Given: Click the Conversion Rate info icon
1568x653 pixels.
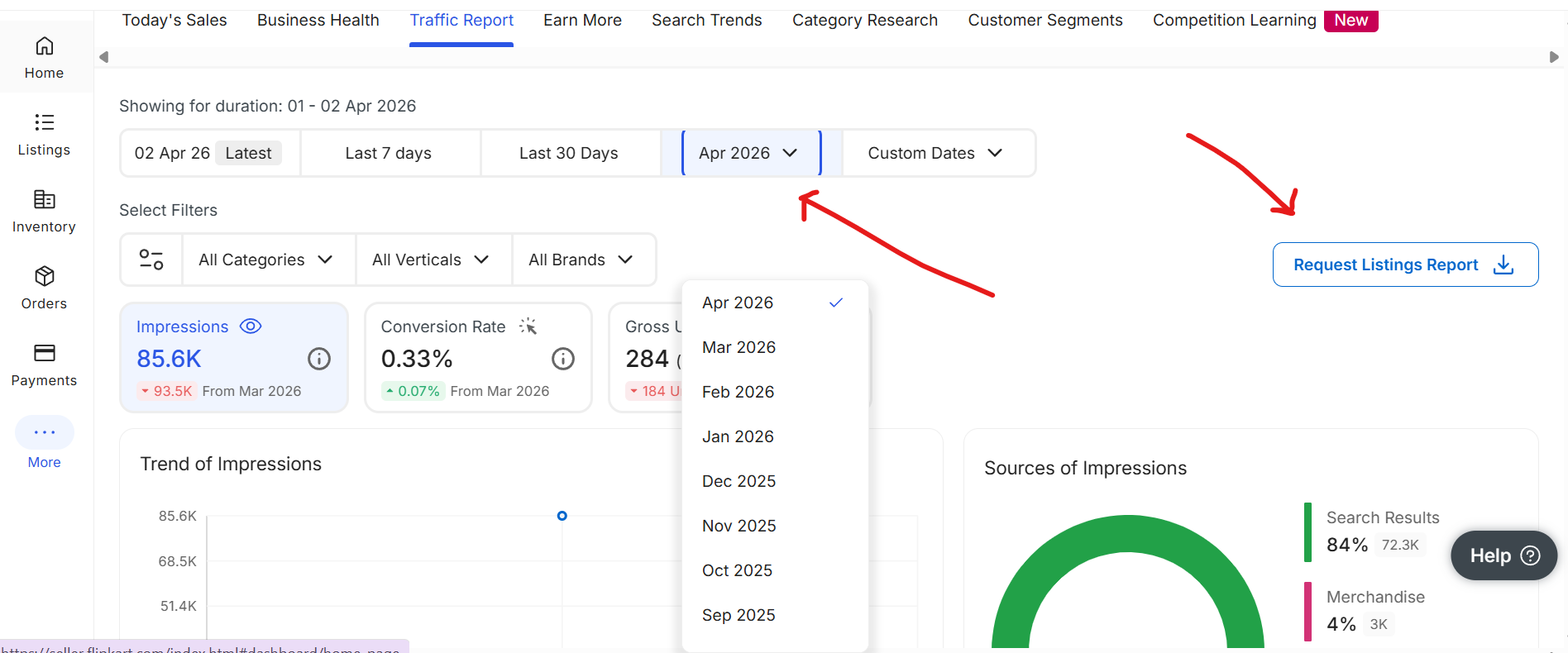Looking at the screenshot, I should (x=563, y=359).
